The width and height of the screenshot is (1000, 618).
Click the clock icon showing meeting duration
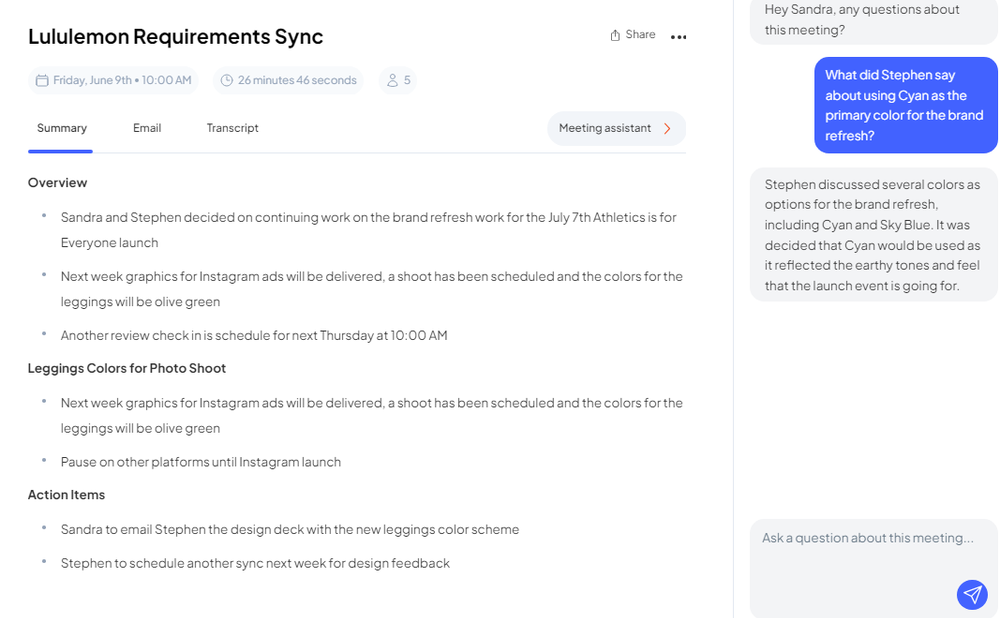click(225, 80)
